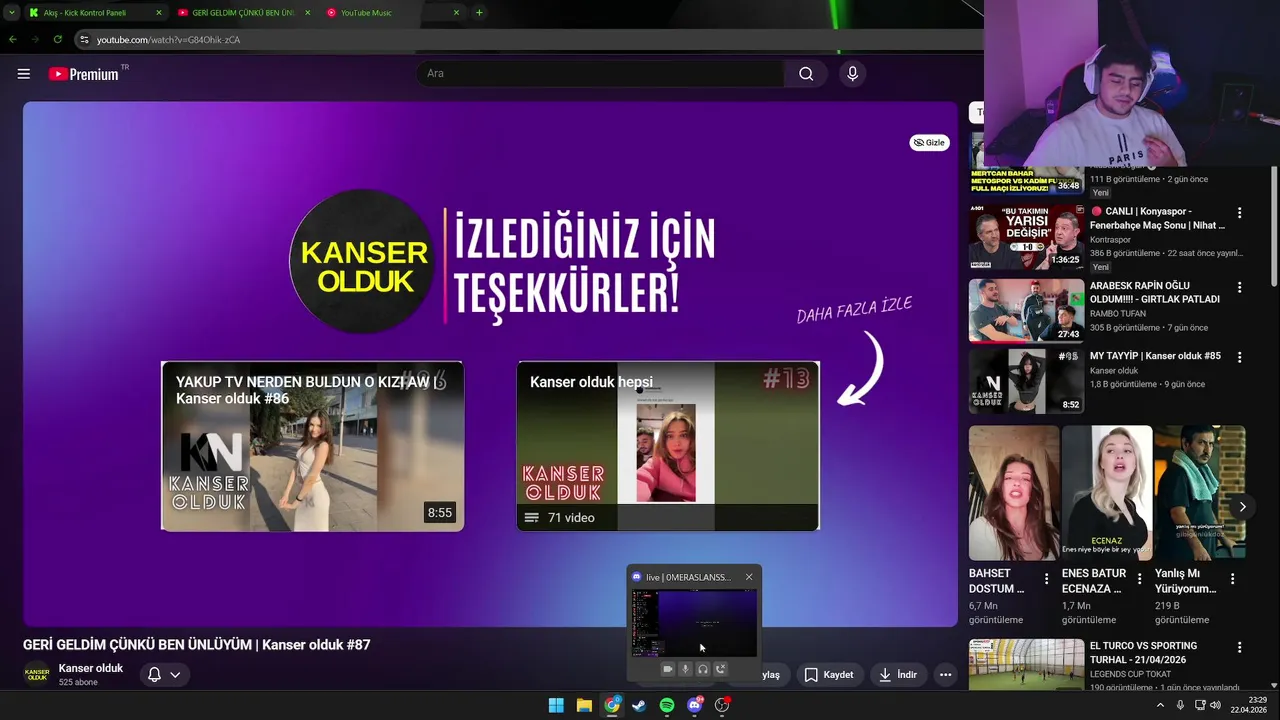Close the Kick Kontrol Paneli tab
This screenshot has height=720, width=1280.
tap(158, 13)
